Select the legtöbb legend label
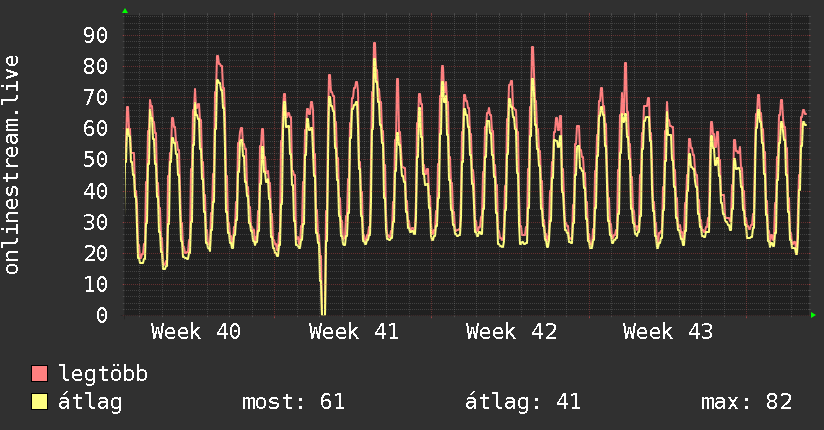Screen dimensions: 824x430 [x=103, y=374]
